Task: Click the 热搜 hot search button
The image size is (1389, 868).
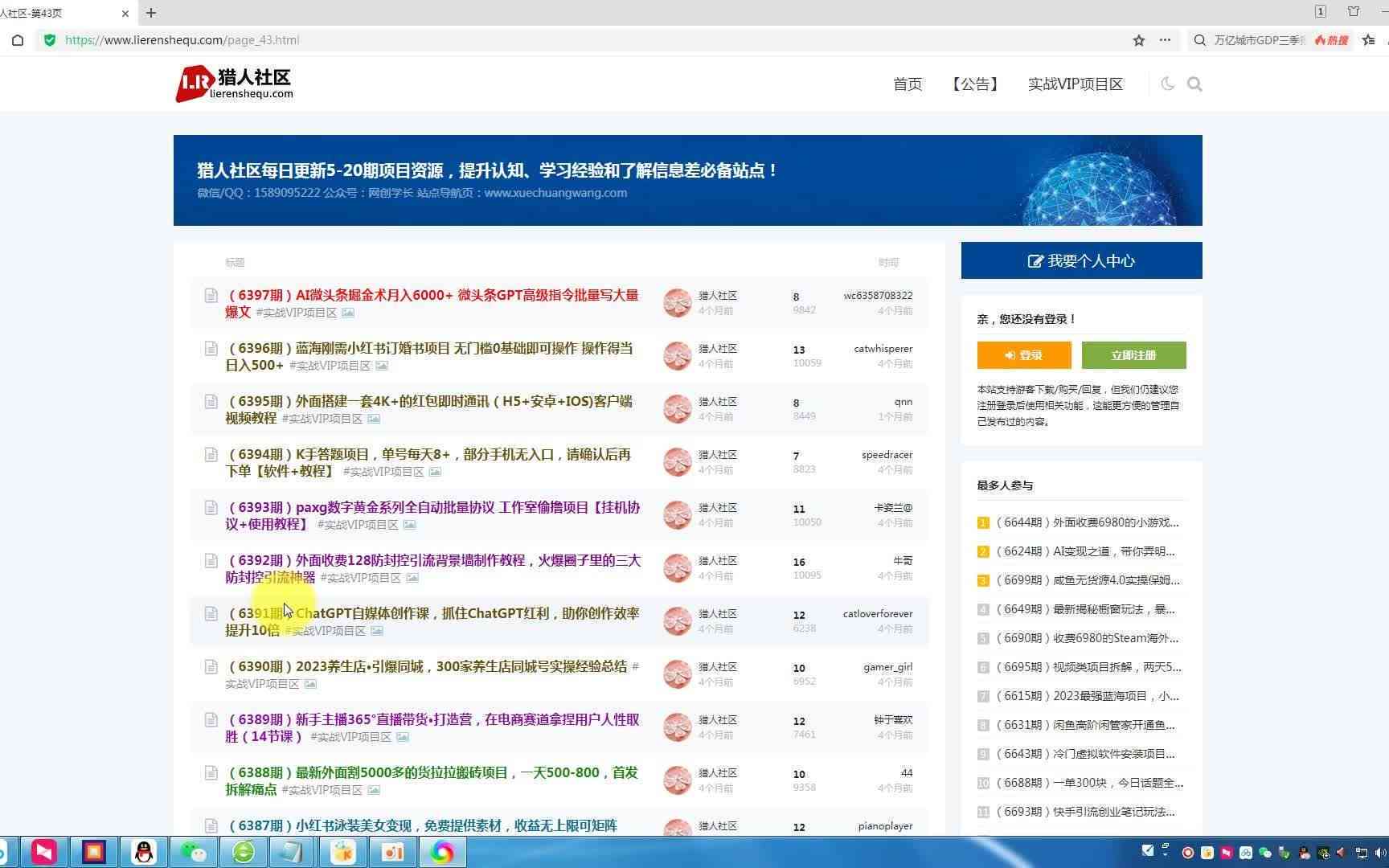Action: click(x=1331, y=40)
